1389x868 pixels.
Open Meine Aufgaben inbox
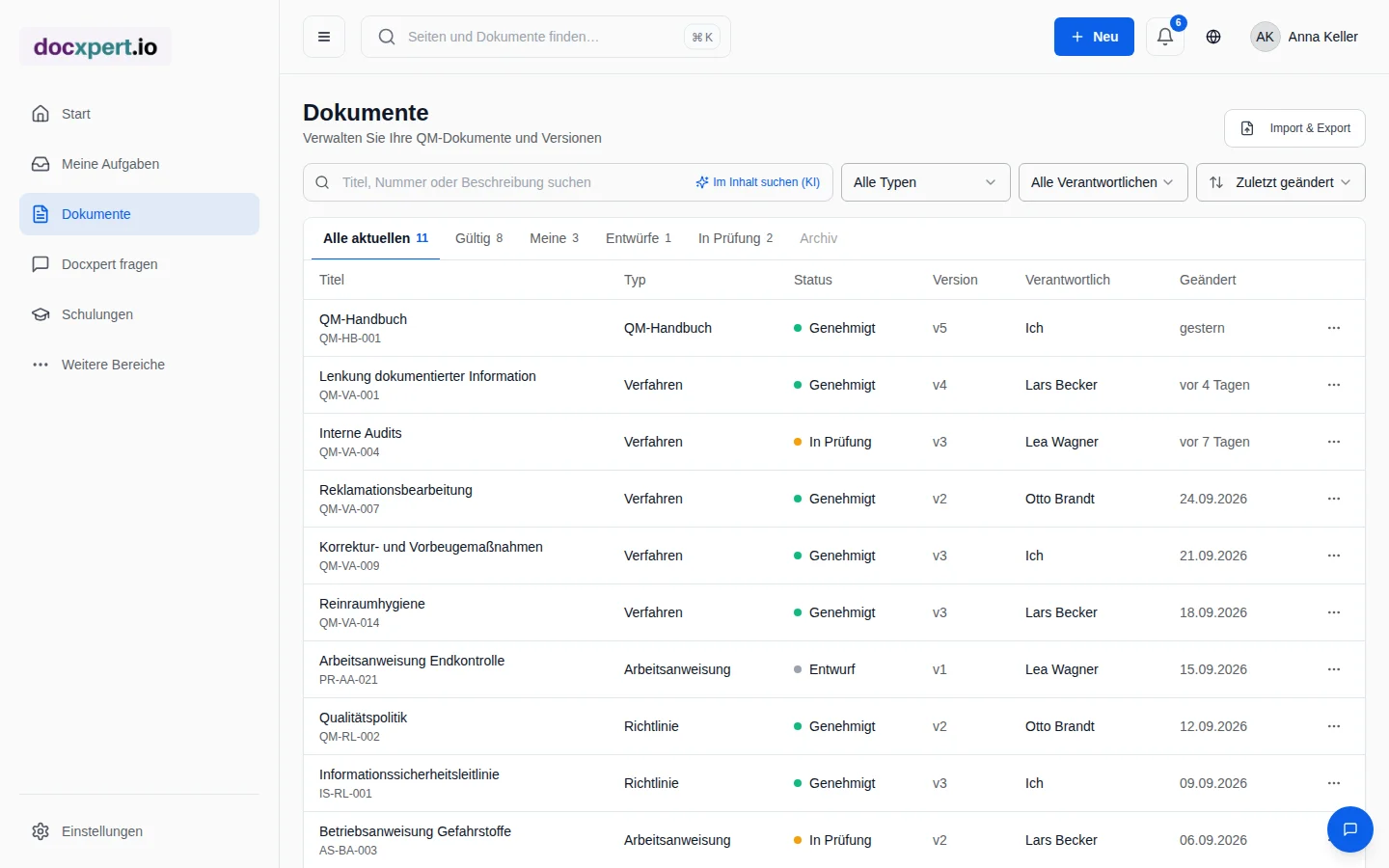(139, 164)
